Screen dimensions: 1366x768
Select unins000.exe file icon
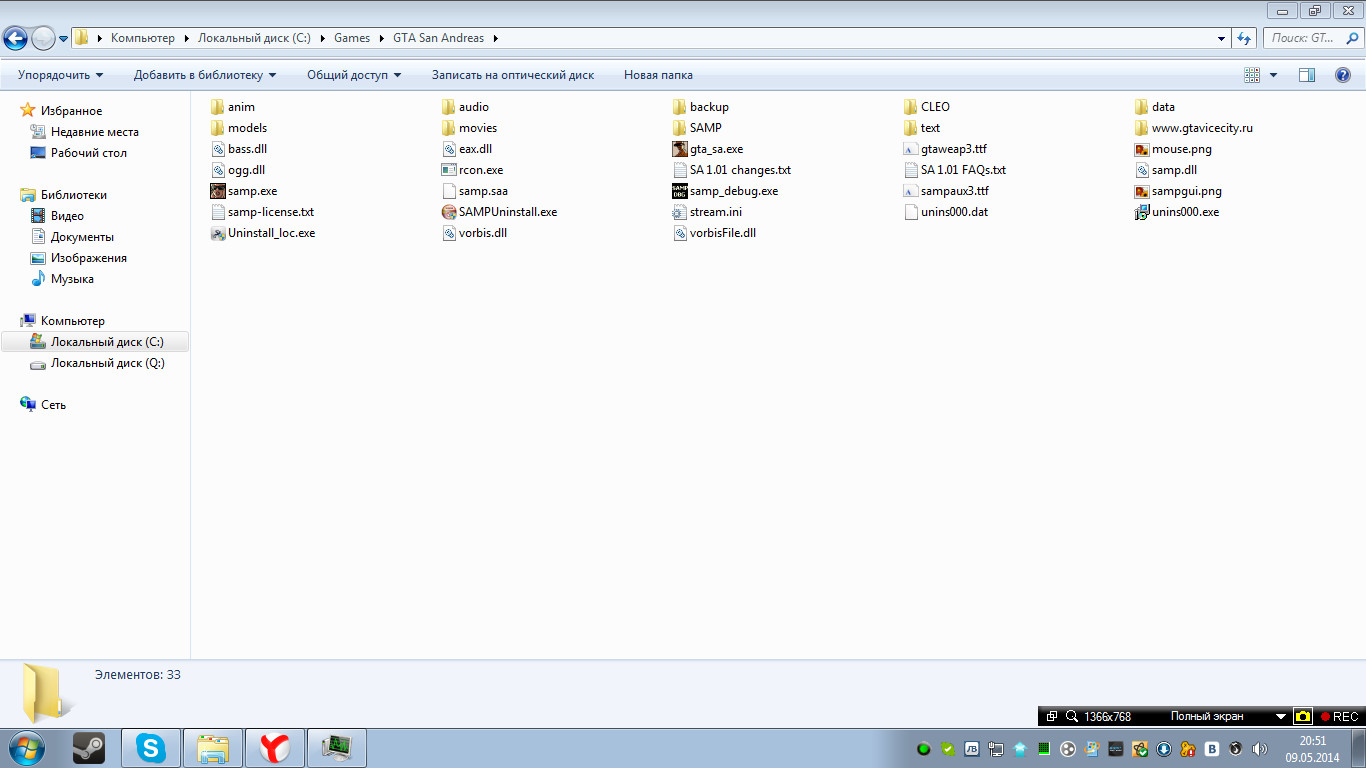pos(1142,212)
